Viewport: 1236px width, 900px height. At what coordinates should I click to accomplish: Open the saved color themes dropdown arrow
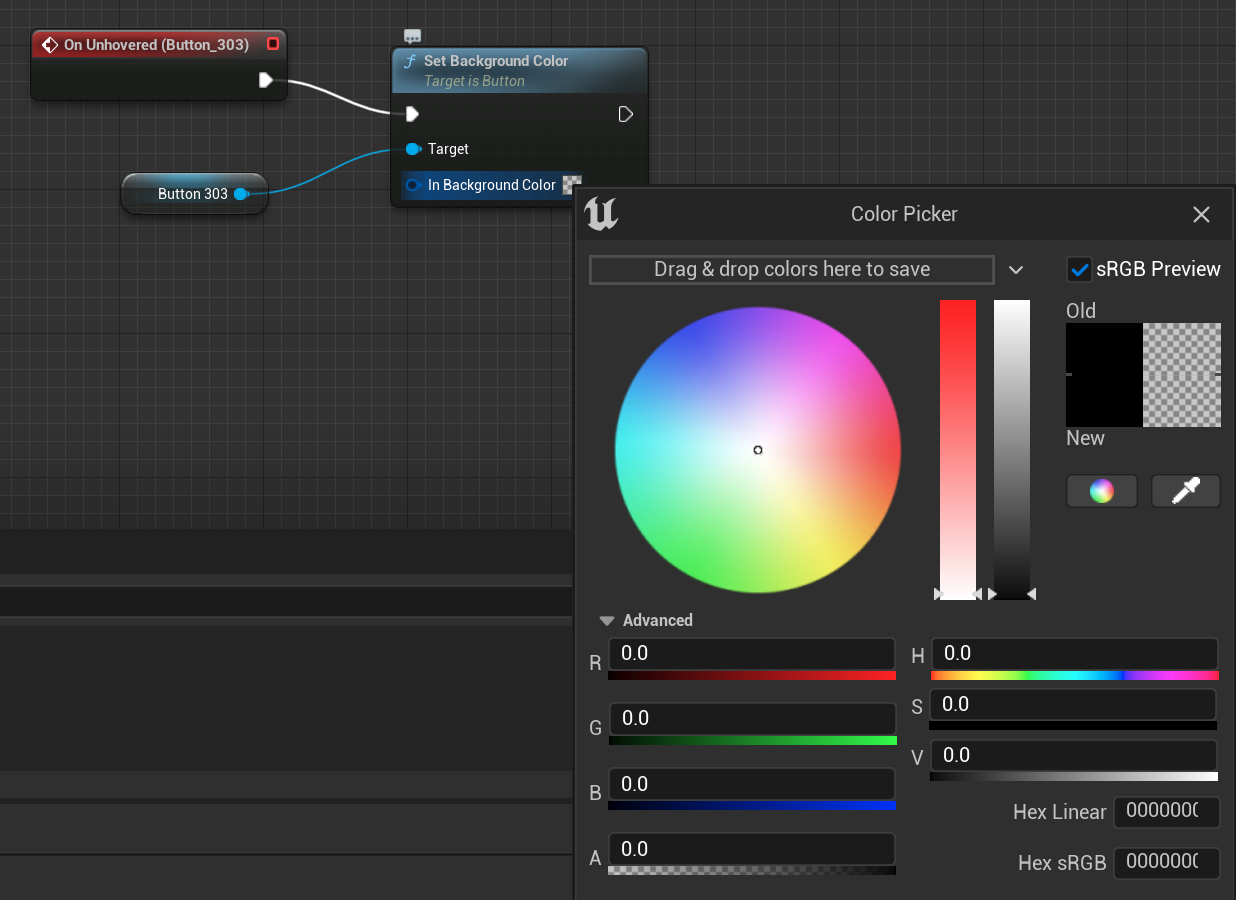point(1016,270)
